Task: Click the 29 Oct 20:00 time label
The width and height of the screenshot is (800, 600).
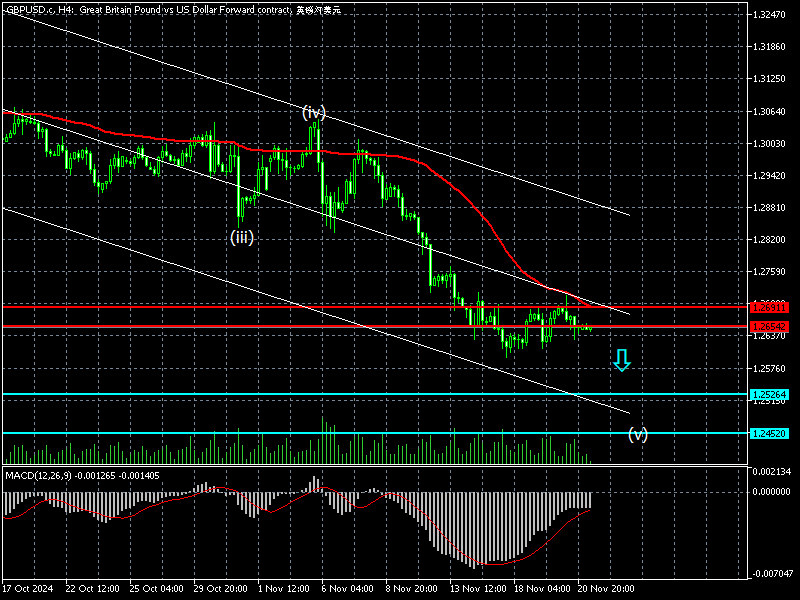Action: [x=221, y=588]
